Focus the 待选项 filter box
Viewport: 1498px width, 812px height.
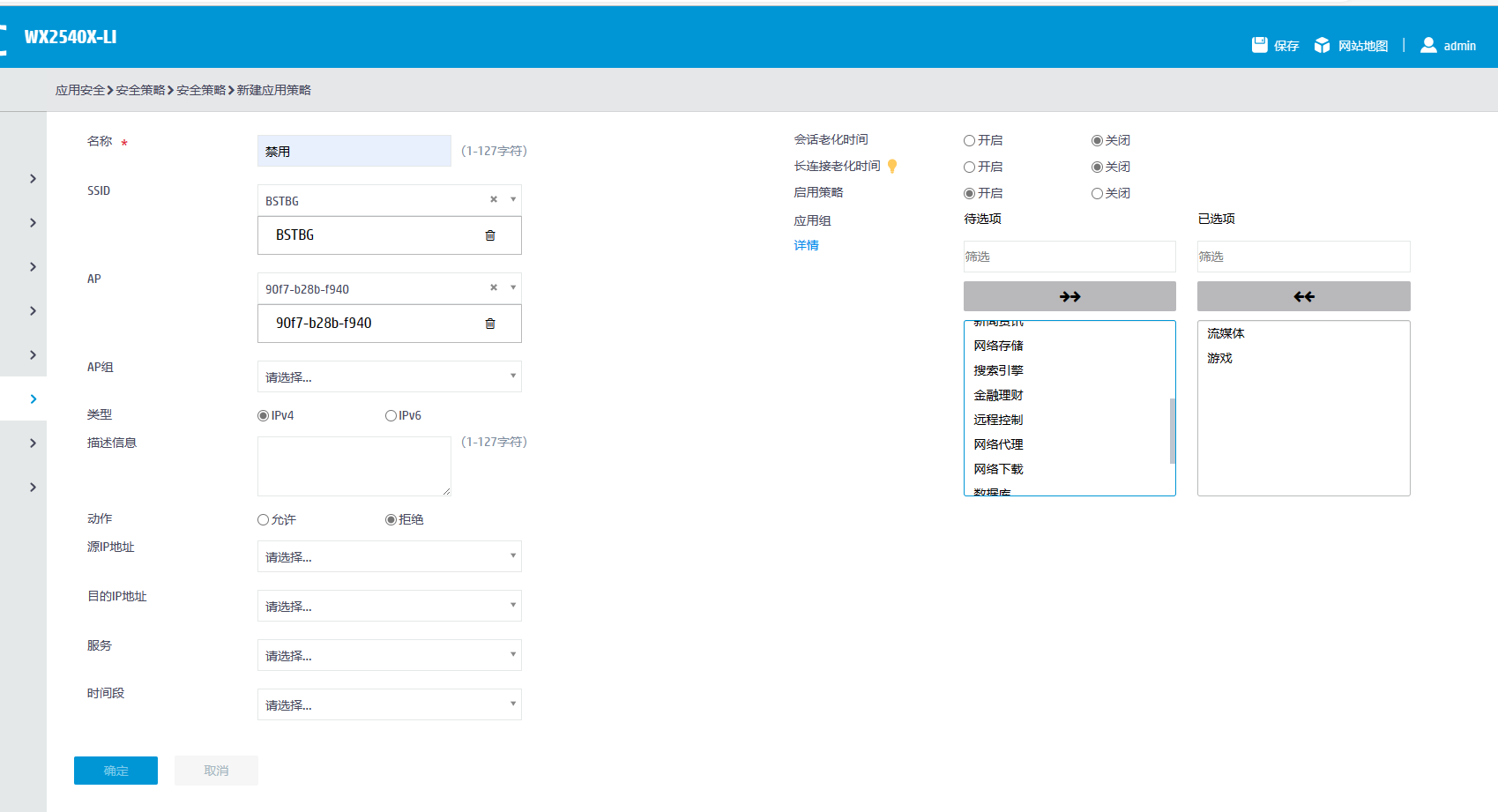(1069, 257)
